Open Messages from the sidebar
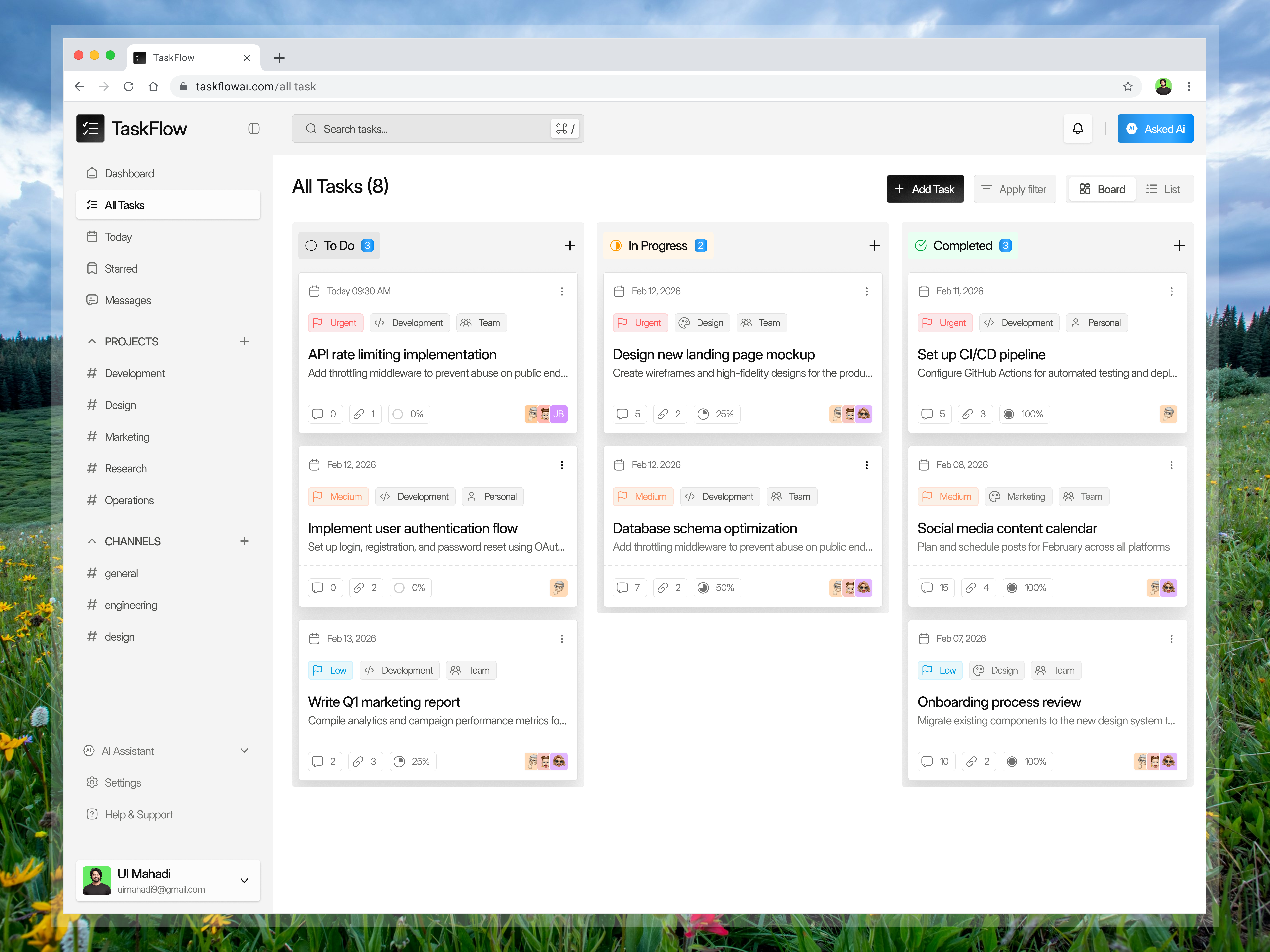This screenshot has width=1270, height=952. (x=127, y=300)
